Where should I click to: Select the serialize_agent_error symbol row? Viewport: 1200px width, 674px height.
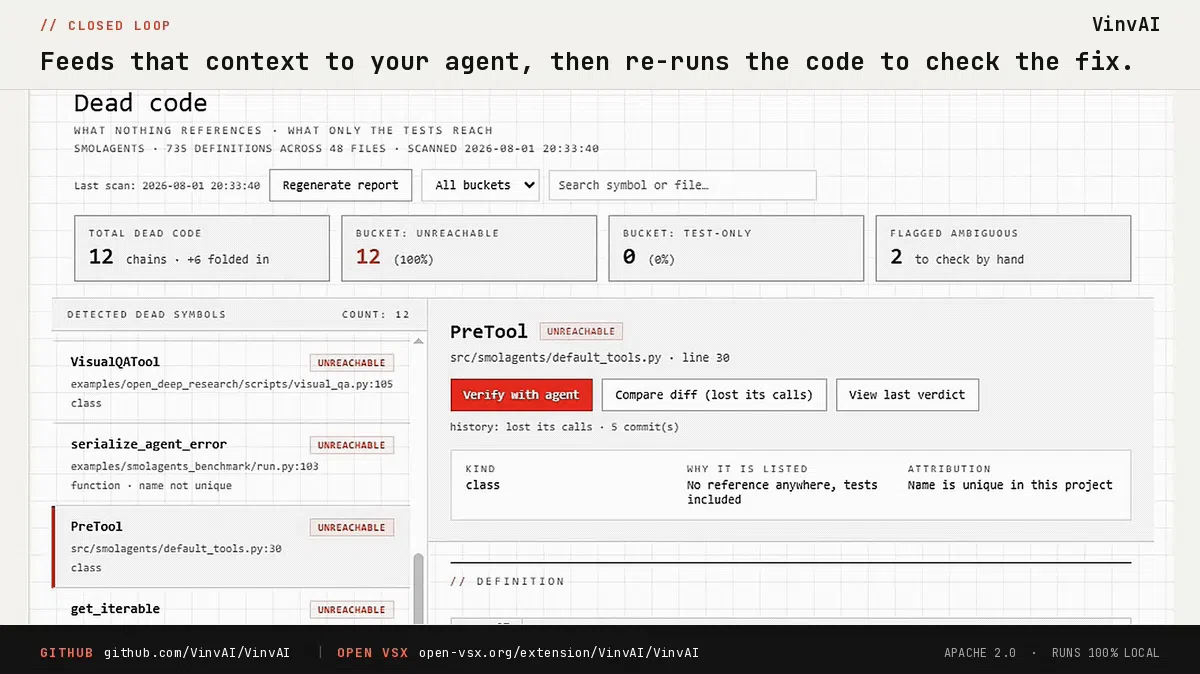(x=231, y=464)
